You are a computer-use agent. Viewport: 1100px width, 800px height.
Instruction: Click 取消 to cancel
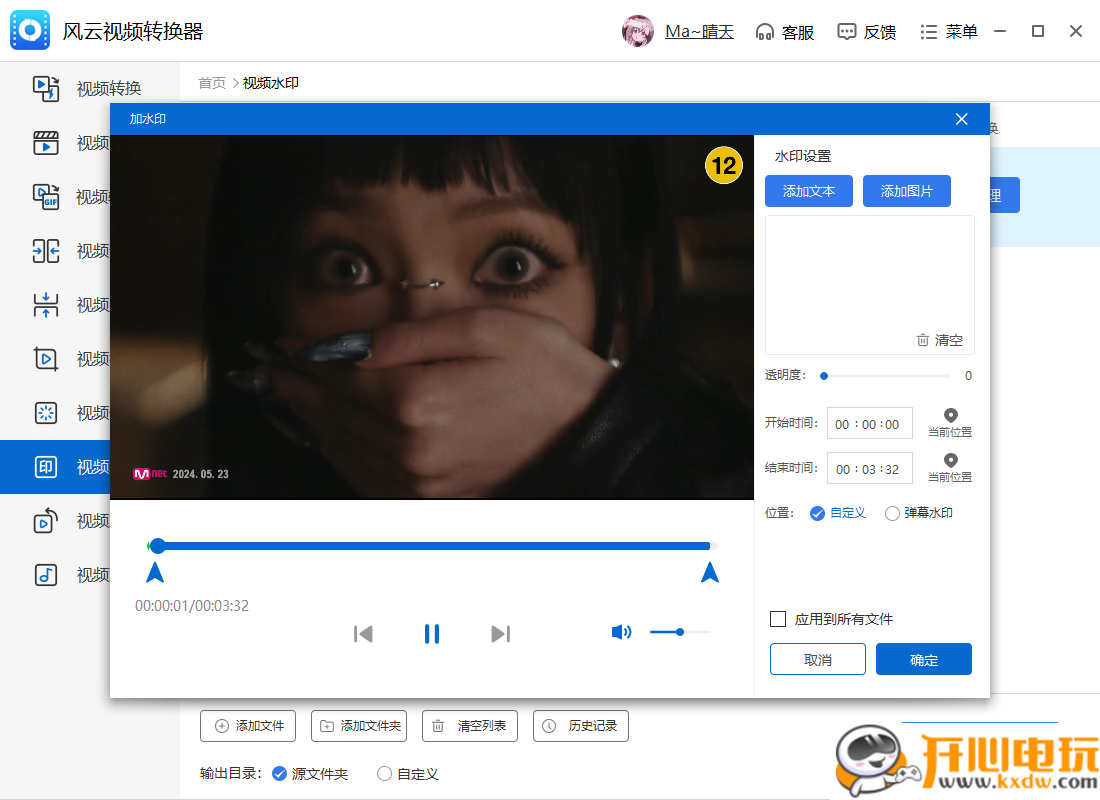(818, 660)
